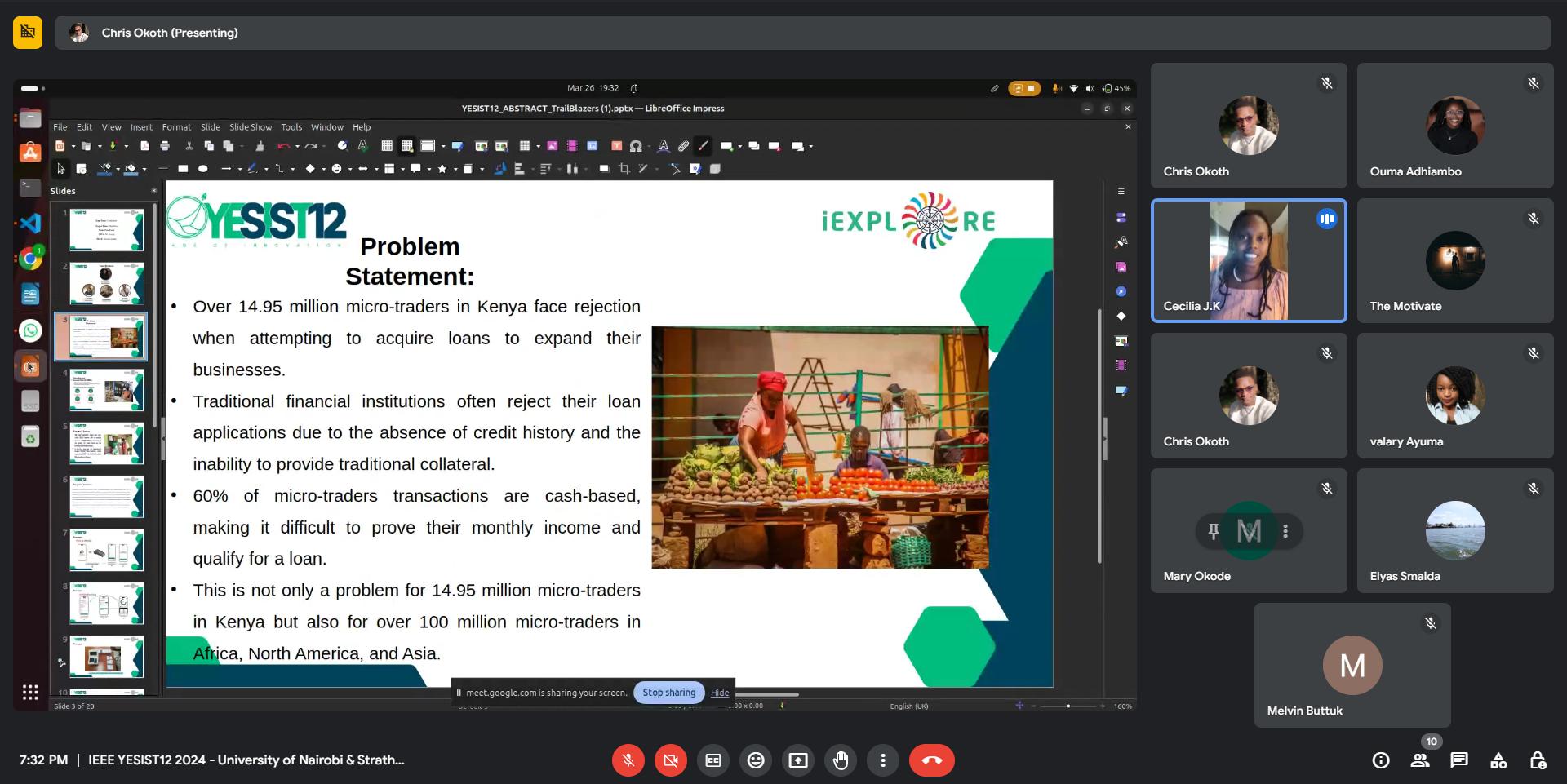Expand Stars and Banners dropdown arrow
The image size is (1567, 784).
pos(455,169)
